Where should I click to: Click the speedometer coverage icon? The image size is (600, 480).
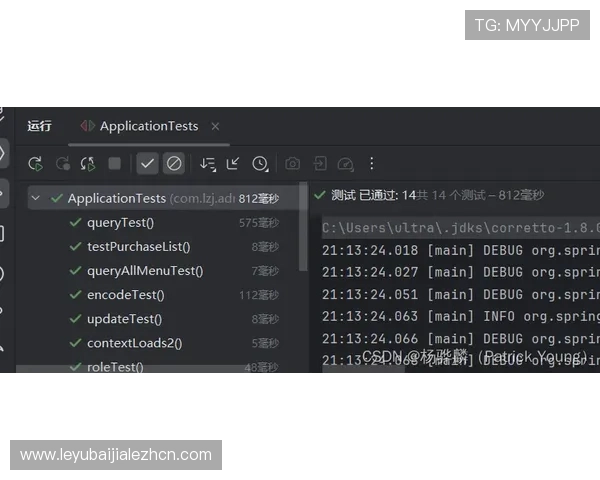pos(346,164)
